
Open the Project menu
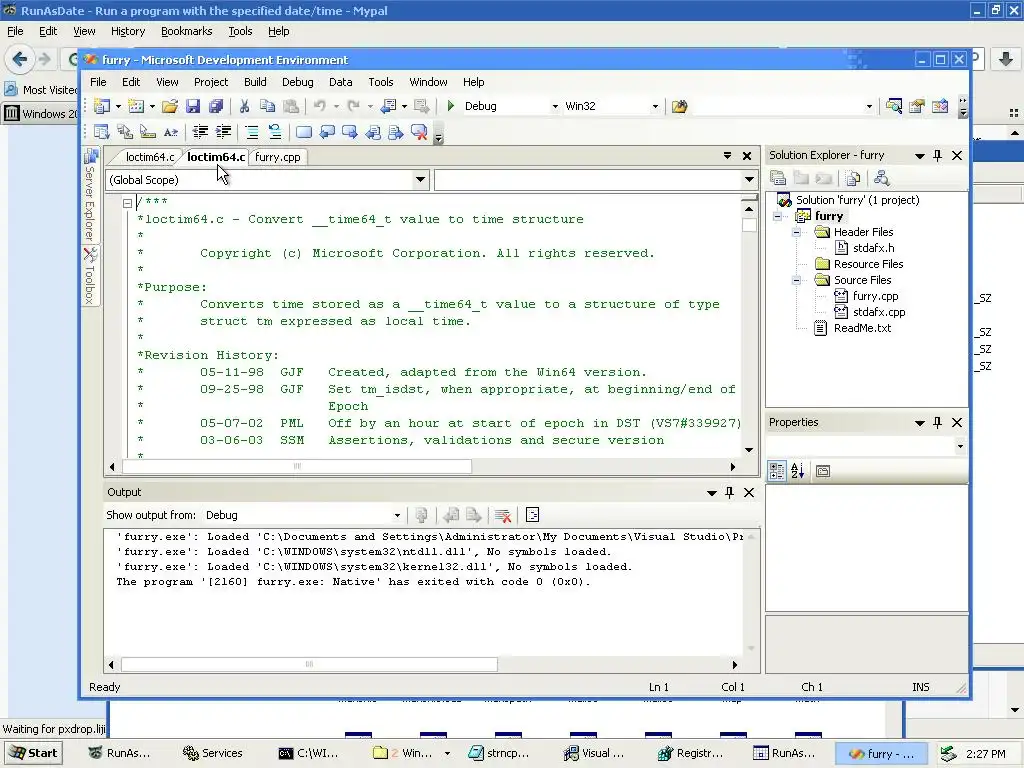coord(211,82)
